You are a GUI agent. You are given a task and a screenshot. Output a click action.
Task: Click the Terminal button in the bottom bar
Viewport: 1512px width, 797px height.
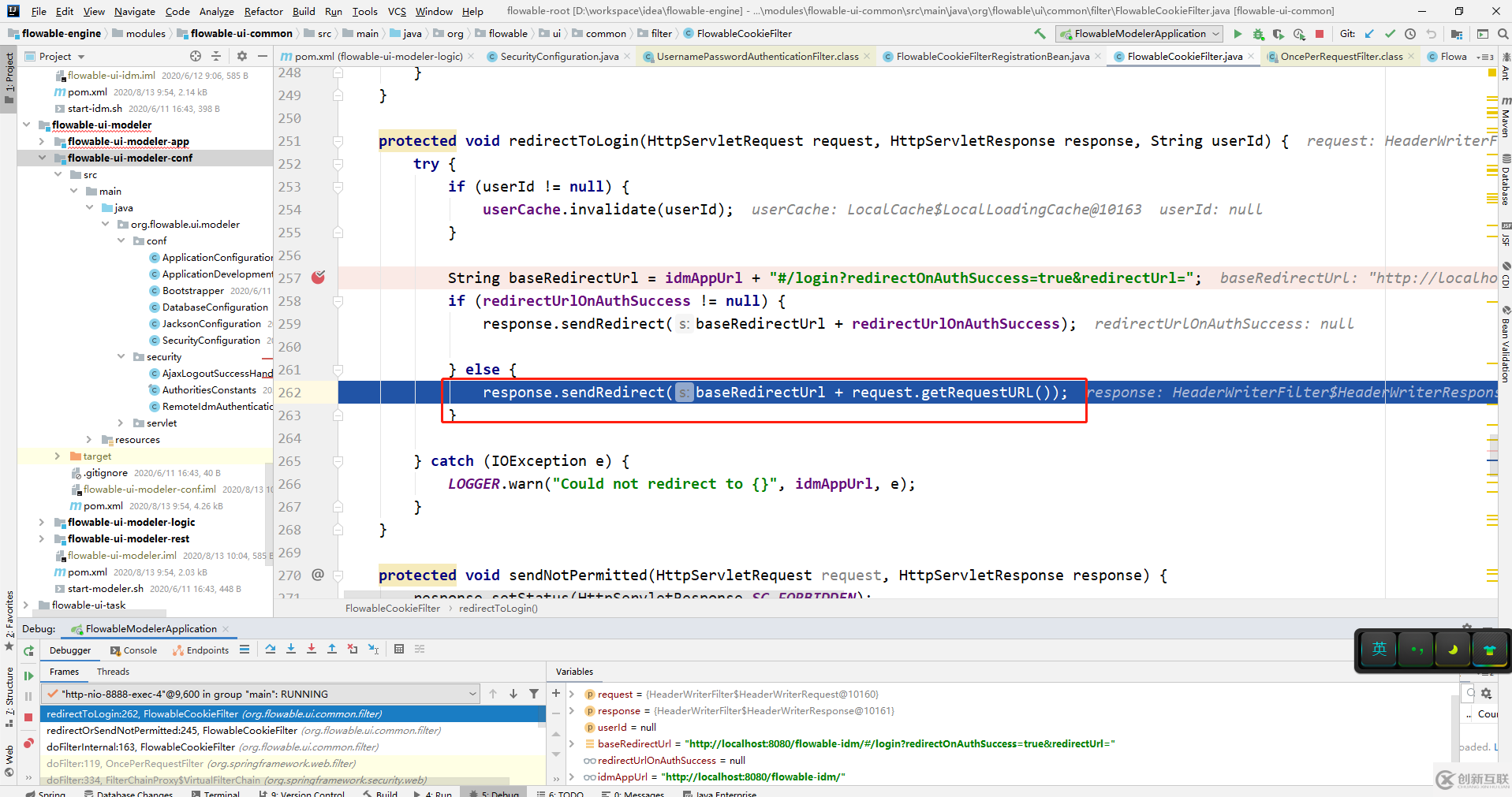tap(221, 793)
